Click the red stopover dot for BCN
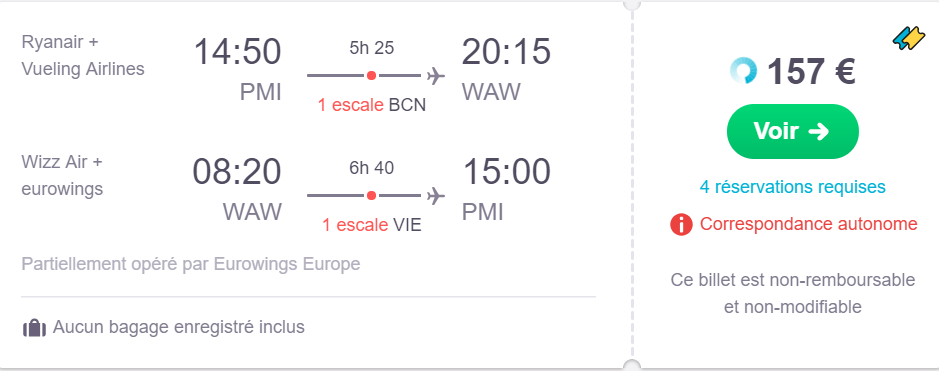This screenshot has width=939, height=371. coord(371,76)
